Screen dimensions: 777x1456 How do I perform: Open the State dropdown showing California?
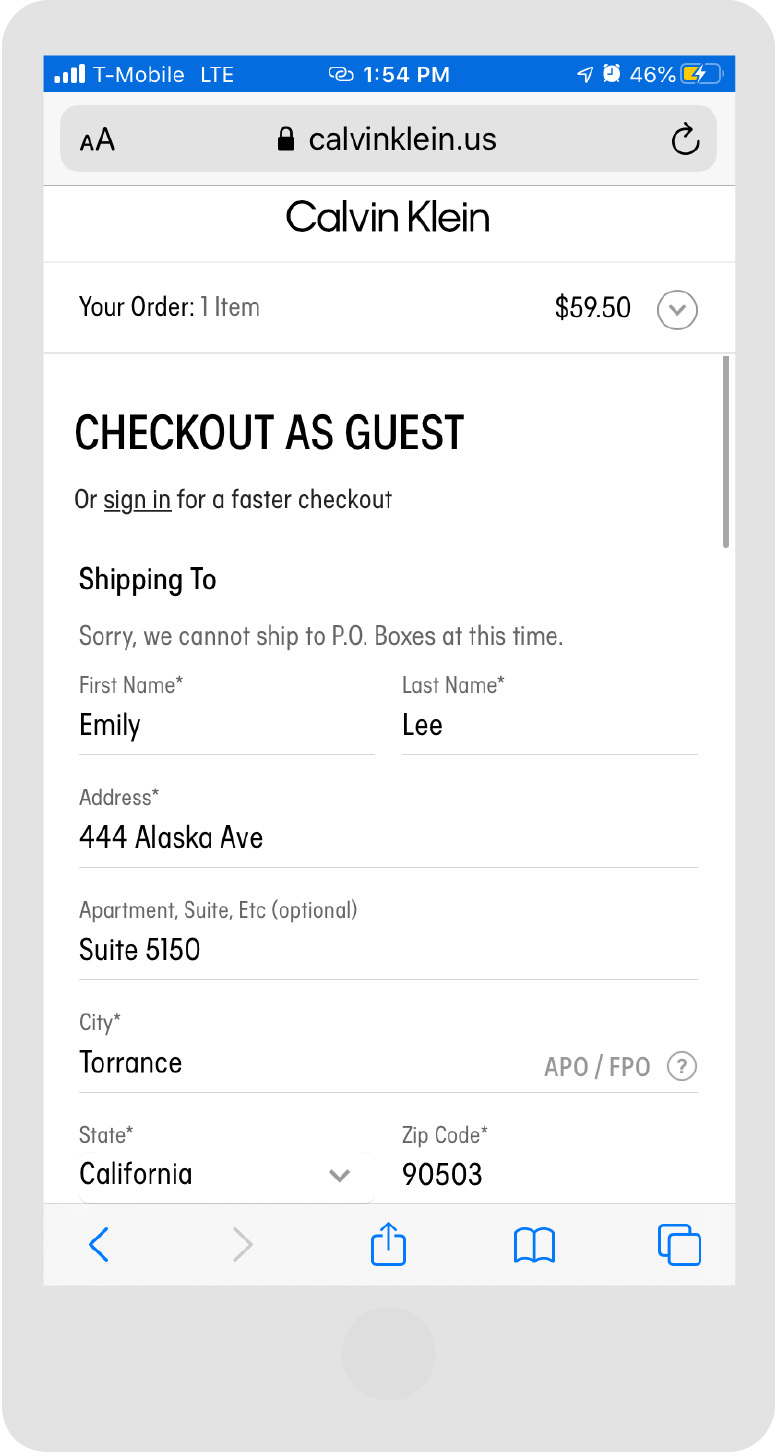click(x=226, y=1174)
